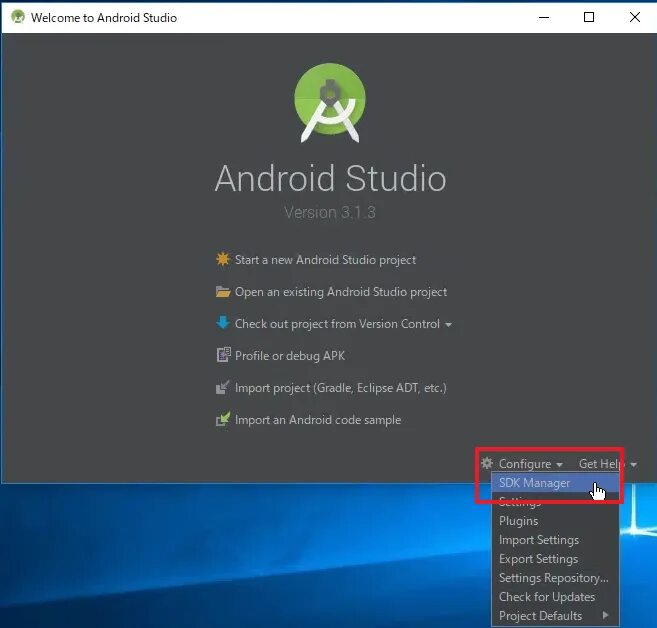Select Check for Updates

click(x=555, y=597)
